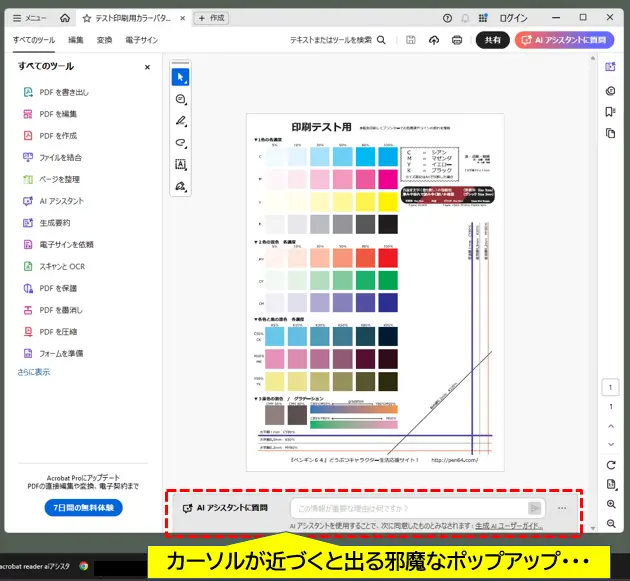This screenshot has height=581, width=630.
Task: Switch to the 電子サイン tab
Action: click(x=141, y=40)
